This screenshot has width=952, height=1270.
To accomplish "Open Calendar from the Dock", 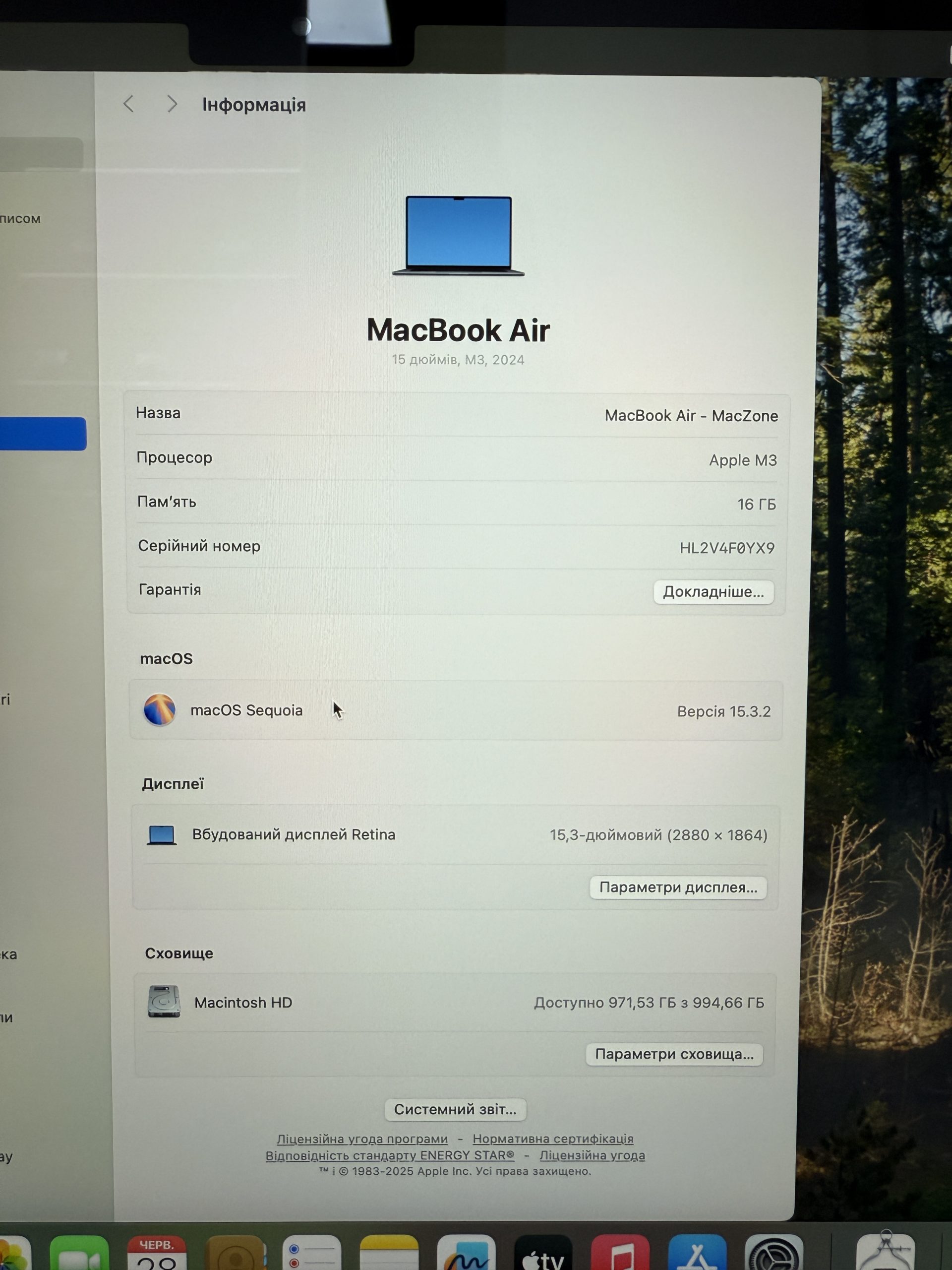I will coord(157,1253).
